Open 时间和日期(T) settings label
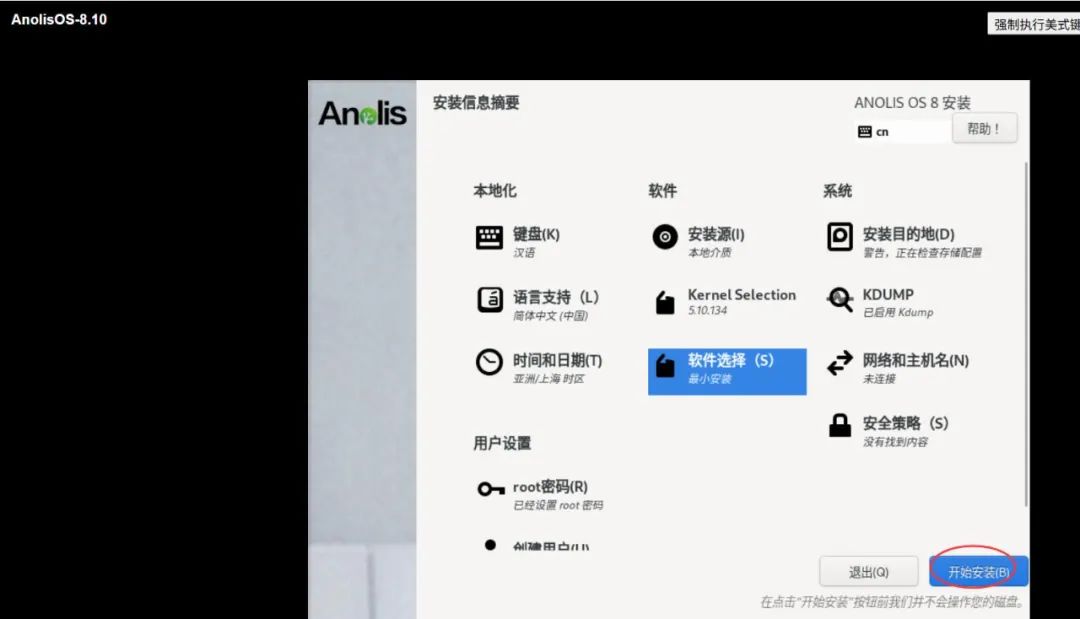The image size is (1080, 619). pyautogui.click(x=557, y=360)
